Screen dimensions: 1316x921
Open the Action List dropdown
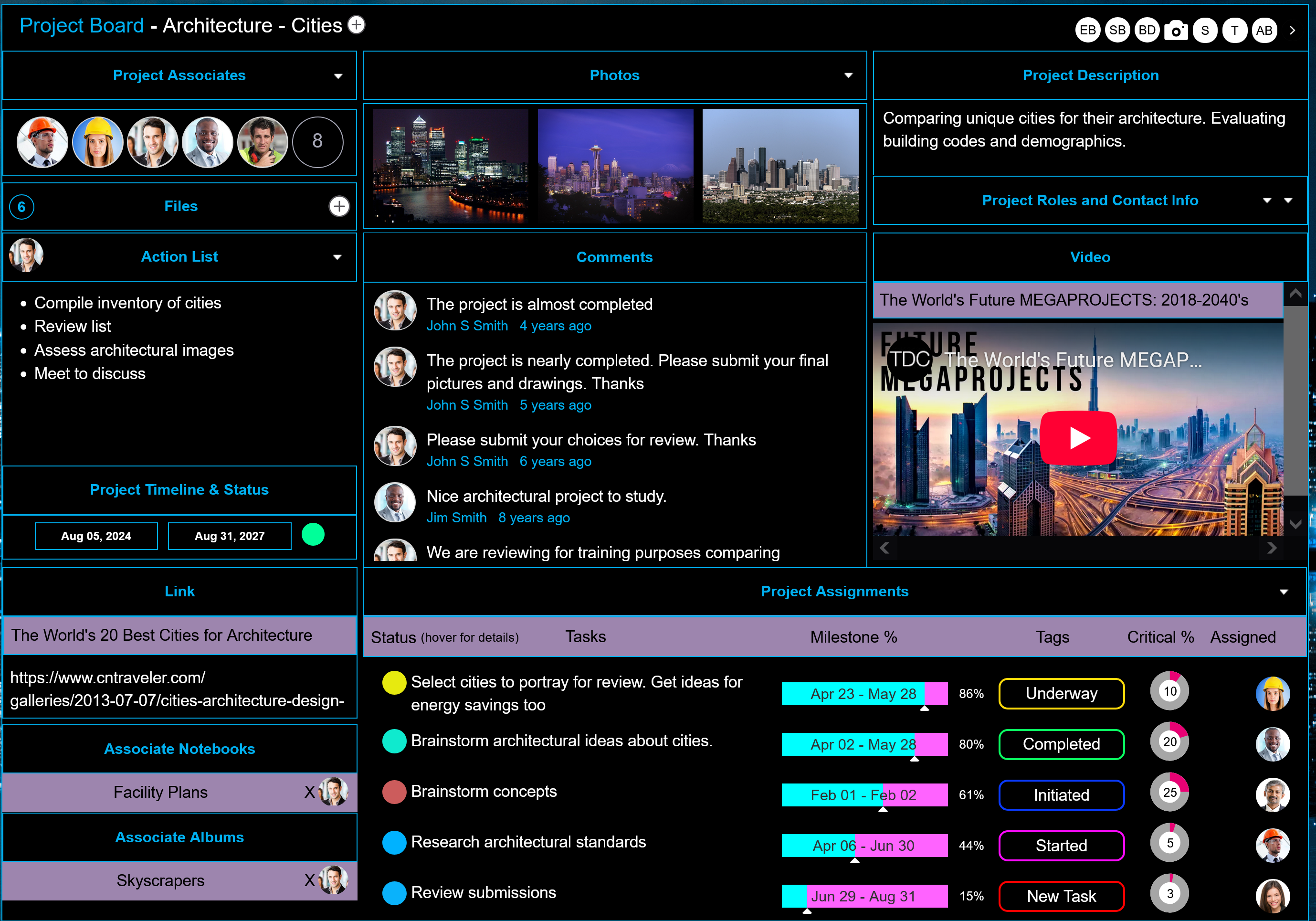(x=337, y=257)
